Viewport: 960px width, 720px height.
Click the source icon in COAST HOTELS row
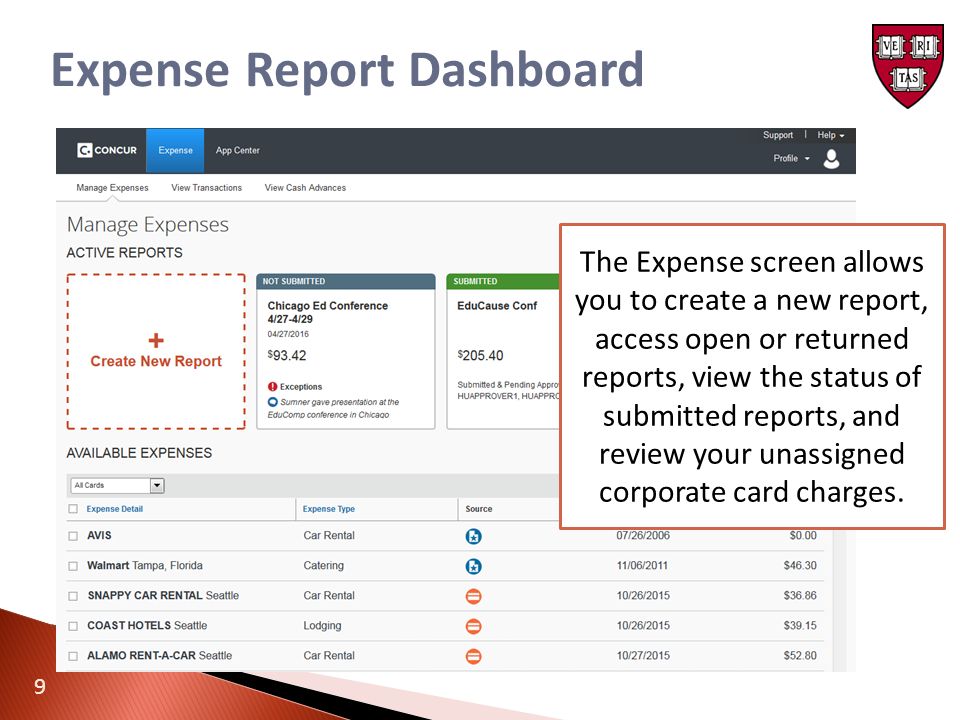[473, 626]
